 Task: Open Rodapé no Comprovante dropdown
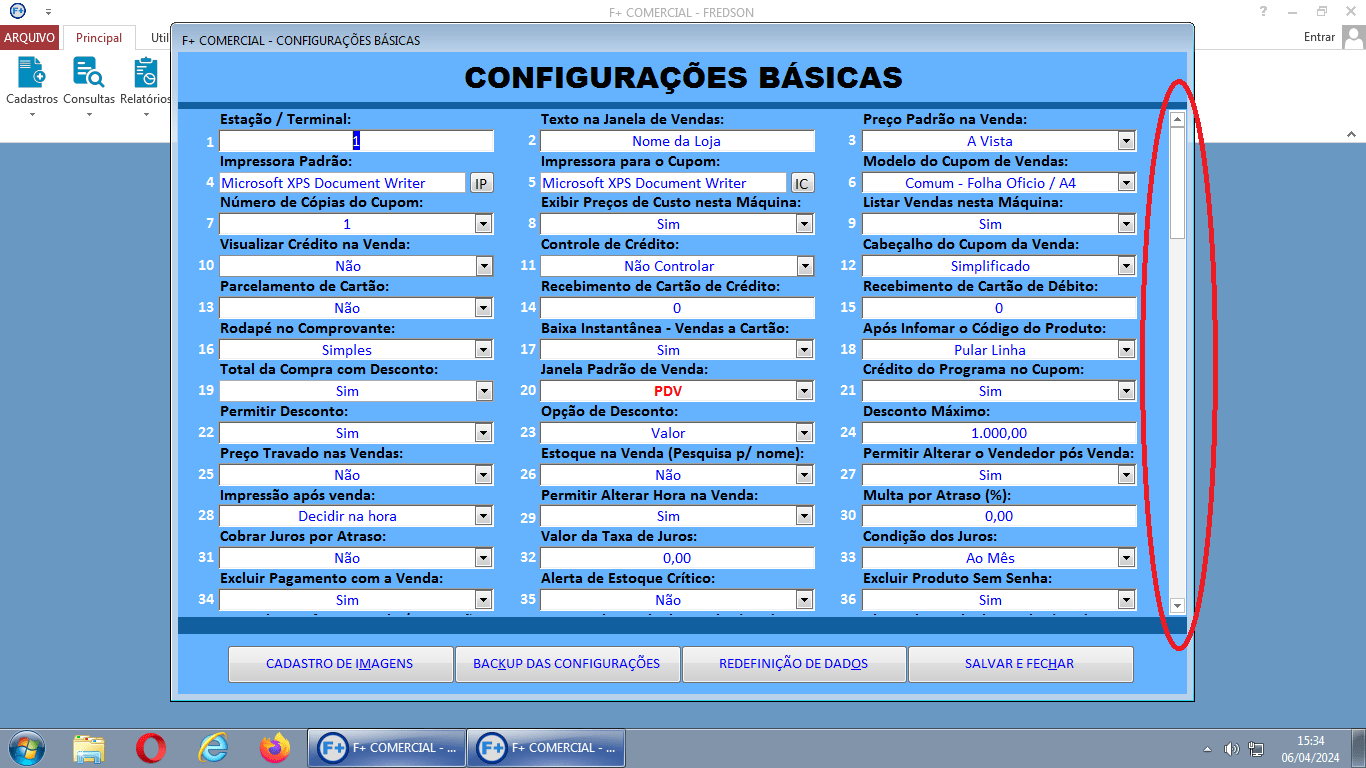tap(484, 350)
